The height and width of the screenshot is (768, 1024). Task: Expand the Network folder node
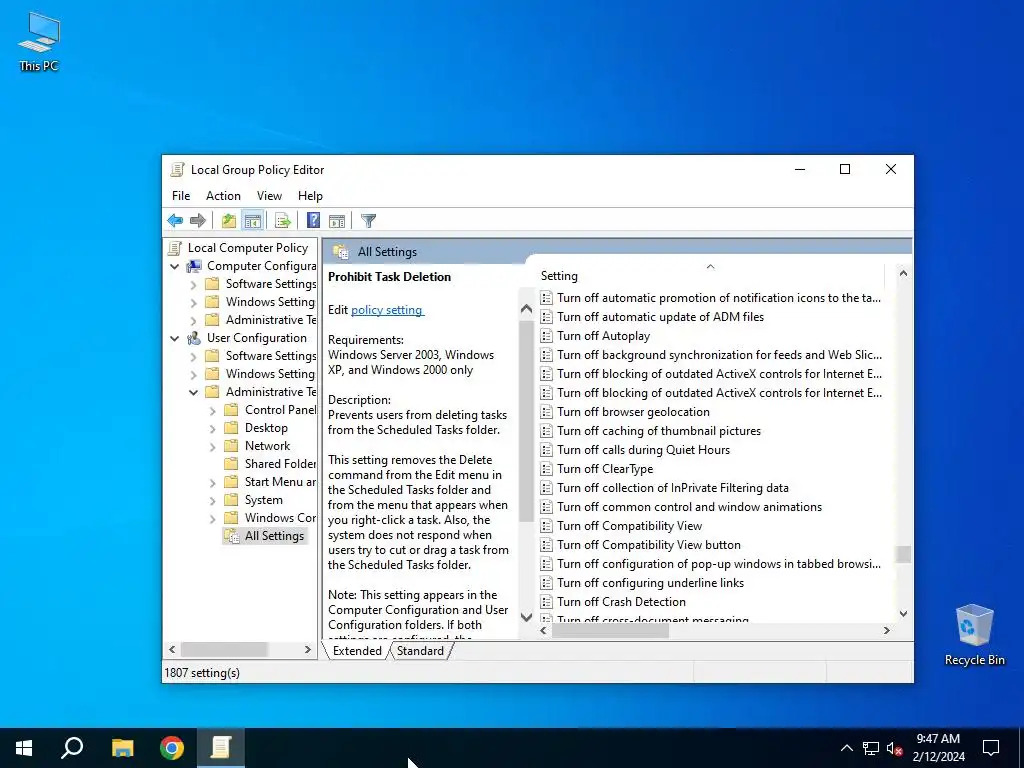[212, 447]
